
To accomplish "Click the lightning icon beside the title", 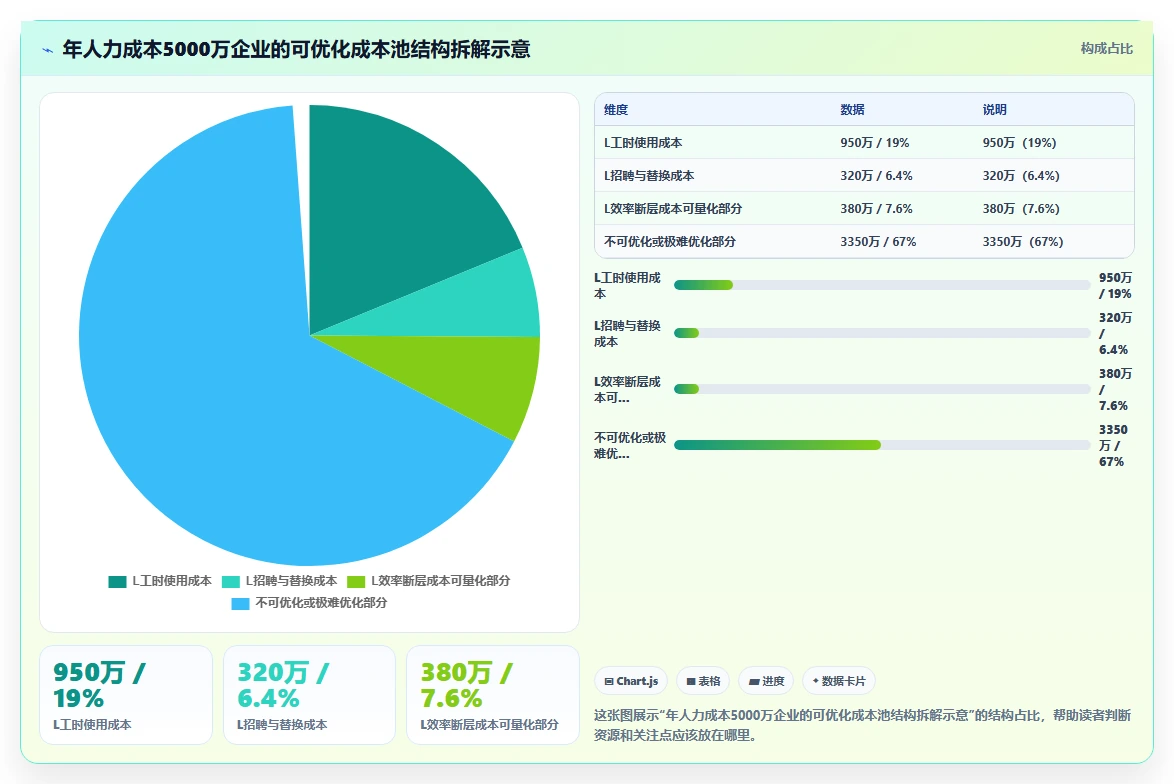I will click(x=47, y=50).
